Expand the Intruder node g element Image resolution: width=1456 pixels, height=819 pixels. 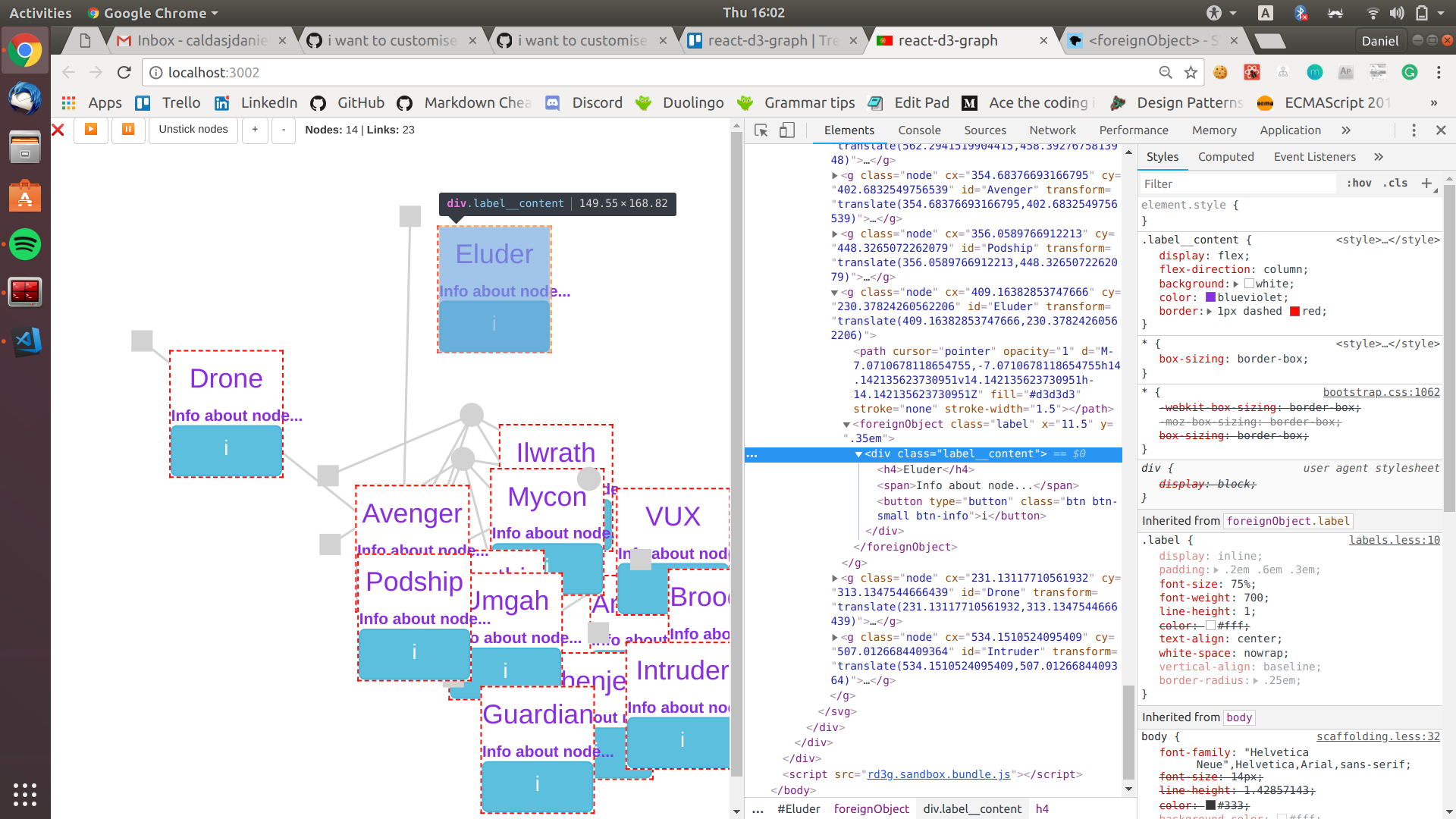click(835, 637)
